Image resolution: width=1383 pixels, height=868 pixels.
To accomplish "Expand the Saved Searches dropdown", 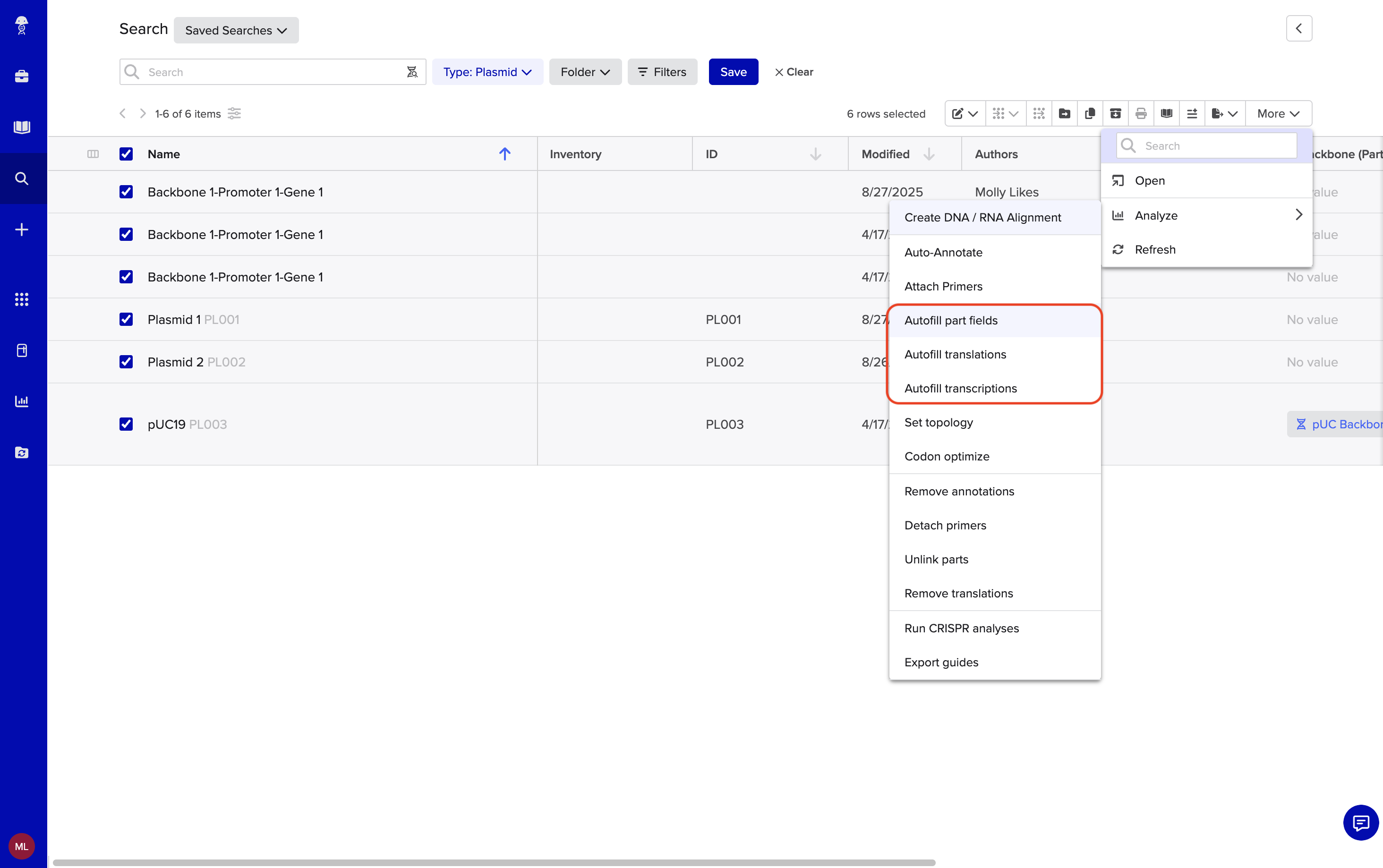I will point(236,30).
